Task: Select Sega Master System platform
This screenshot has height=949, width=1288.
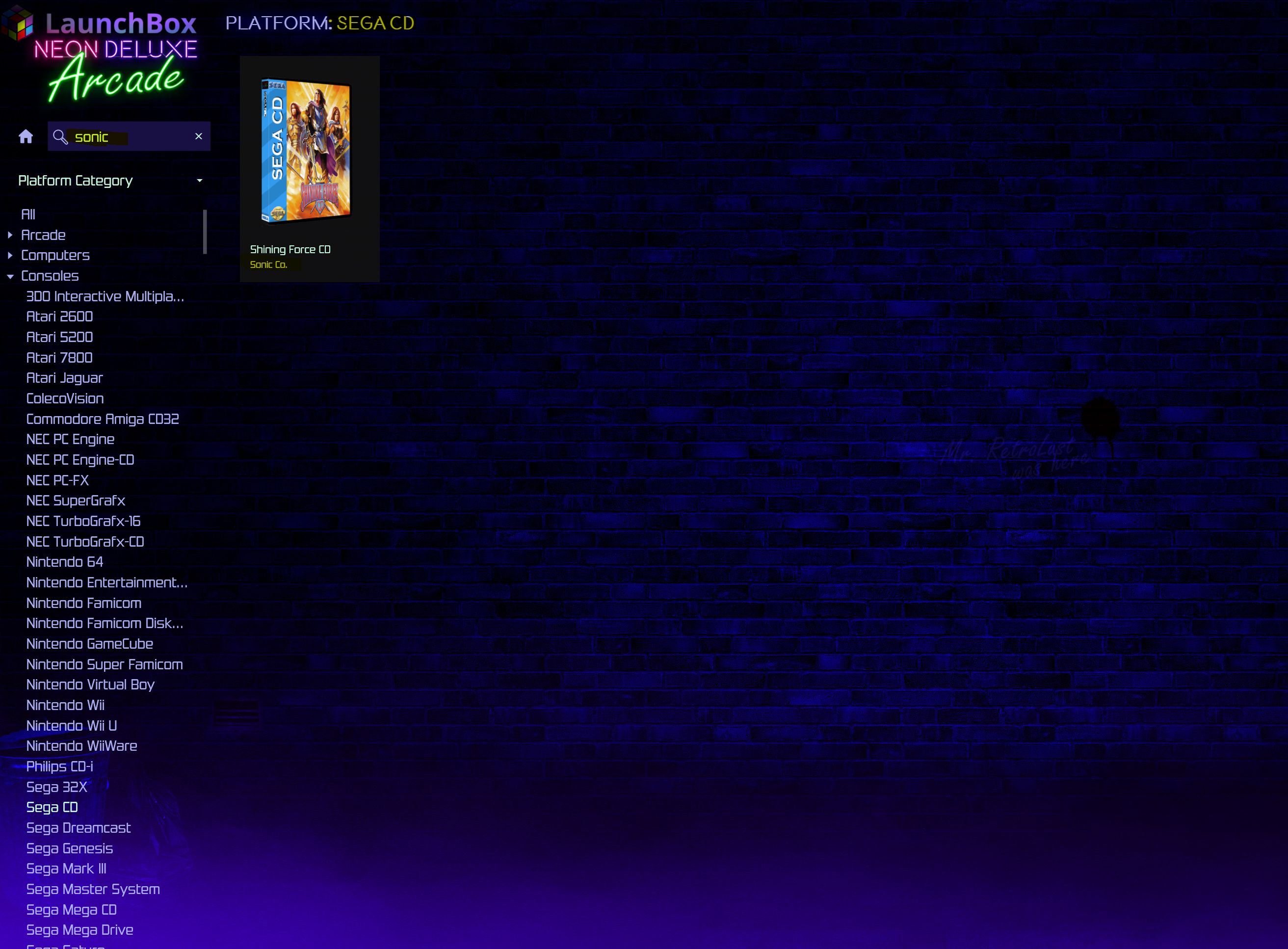Action: tap(93, 891)
